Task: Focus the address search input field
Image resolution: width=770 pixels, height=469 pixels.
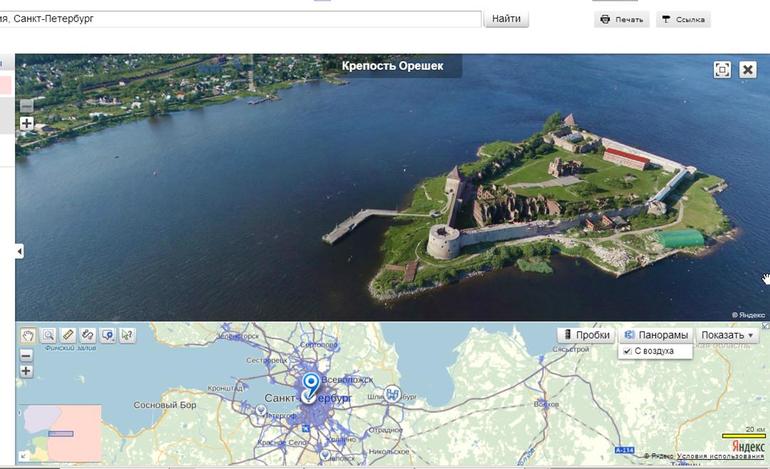Action: 240,19
